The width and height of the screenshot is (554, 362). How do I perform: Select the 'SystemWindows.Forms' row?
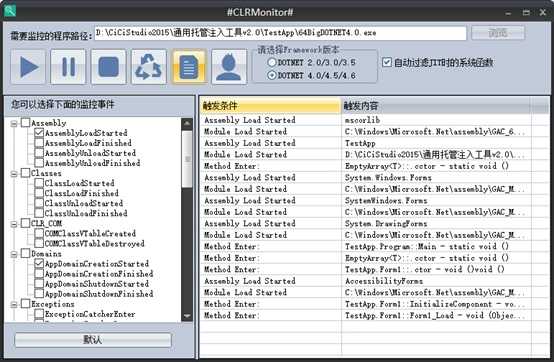tap(366, 201)
